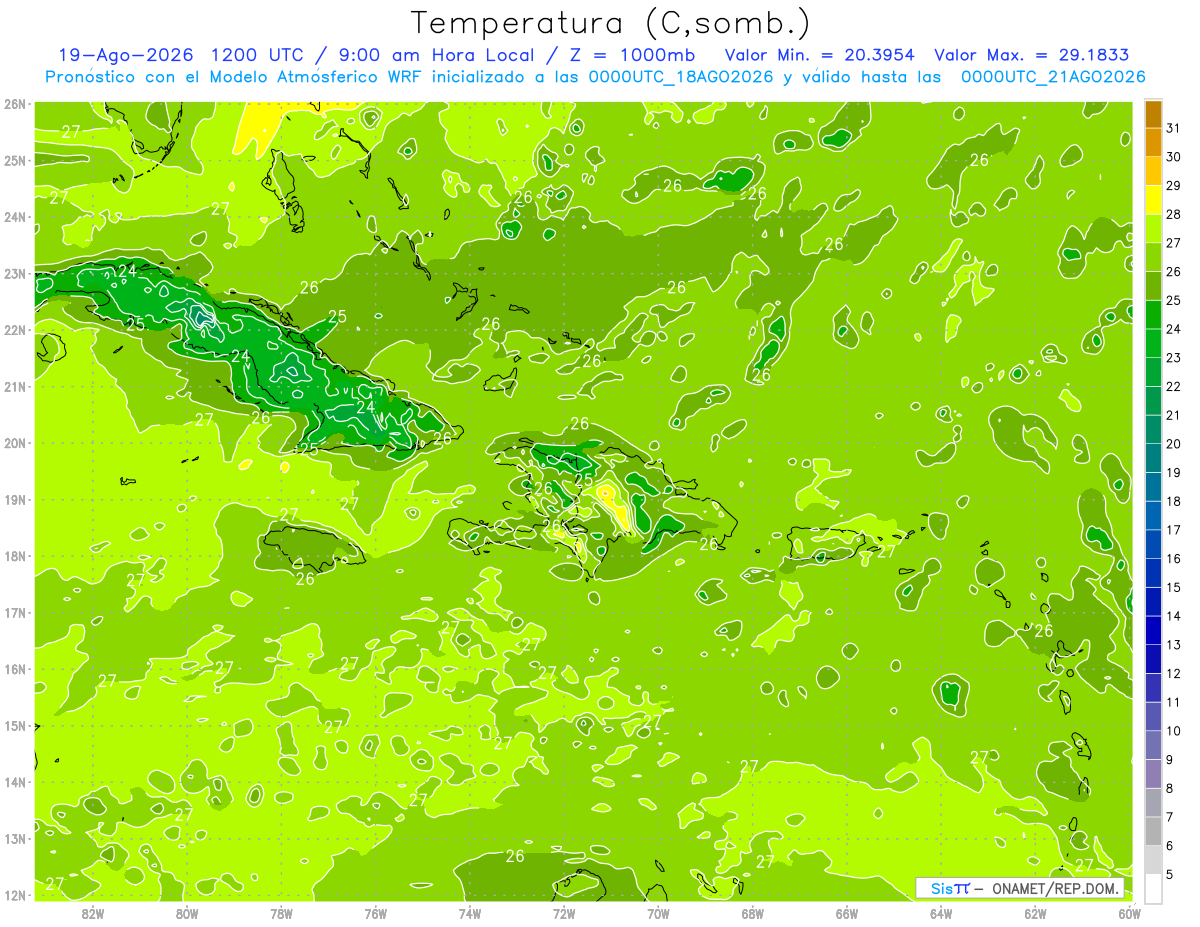Click the "15N" latitude axis label

pos(15,725)
